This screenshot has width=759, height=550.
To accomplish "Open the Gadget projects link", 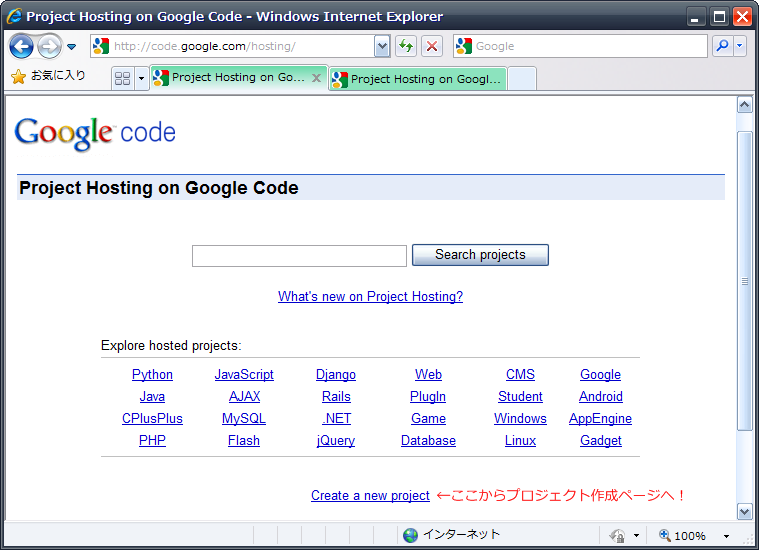I will coord(601,441).
